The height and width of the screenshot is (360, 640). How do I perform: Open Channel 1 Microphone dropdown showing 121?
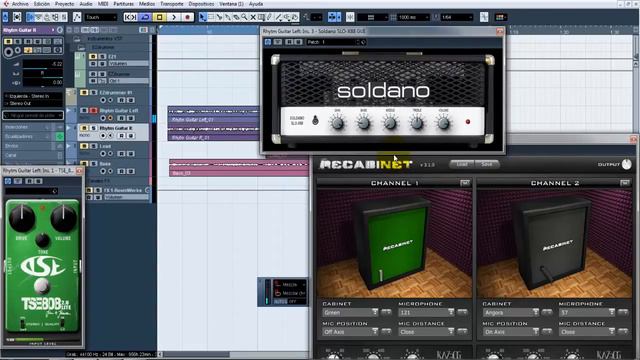point(427,312)
